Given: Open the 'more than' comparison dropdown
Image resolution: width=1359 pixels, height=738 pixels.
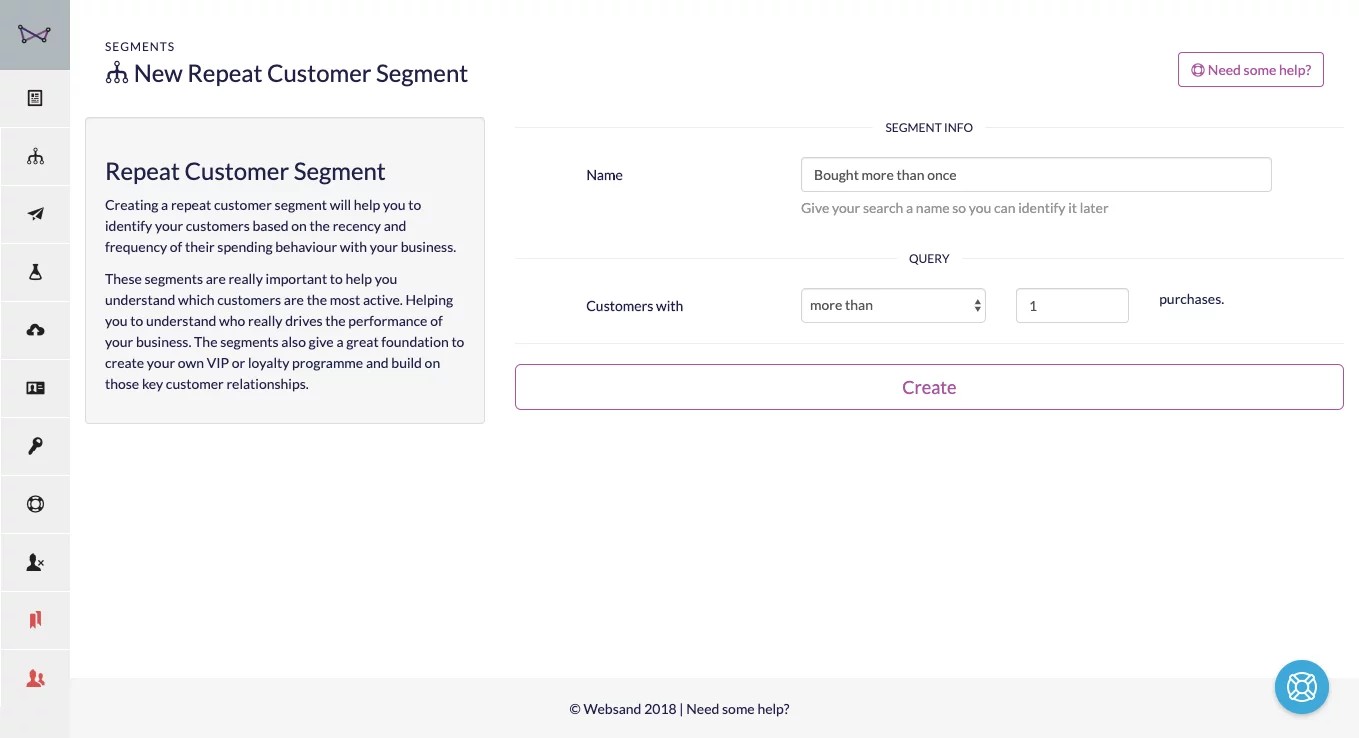Looking at the screenshot, I should click(x=893, y=306).
